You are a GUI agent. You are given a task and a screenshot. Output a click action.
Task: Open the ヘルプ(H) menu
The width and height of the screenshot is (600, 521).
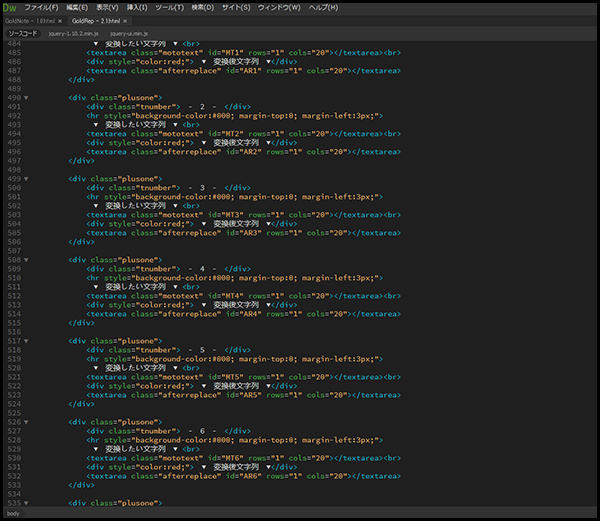(x=323, y=7)
